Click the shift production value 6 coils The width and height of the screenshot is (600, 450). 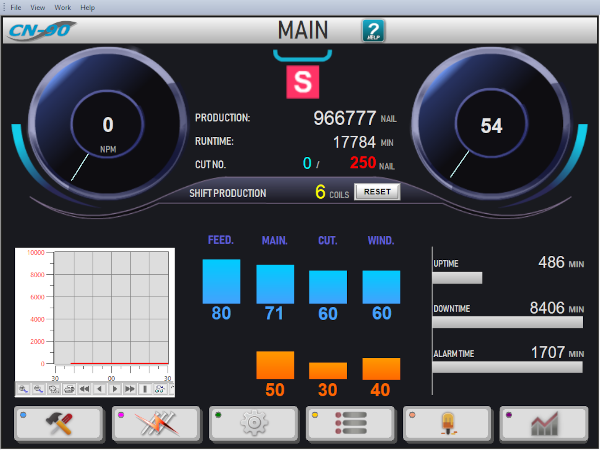(320, 192)
